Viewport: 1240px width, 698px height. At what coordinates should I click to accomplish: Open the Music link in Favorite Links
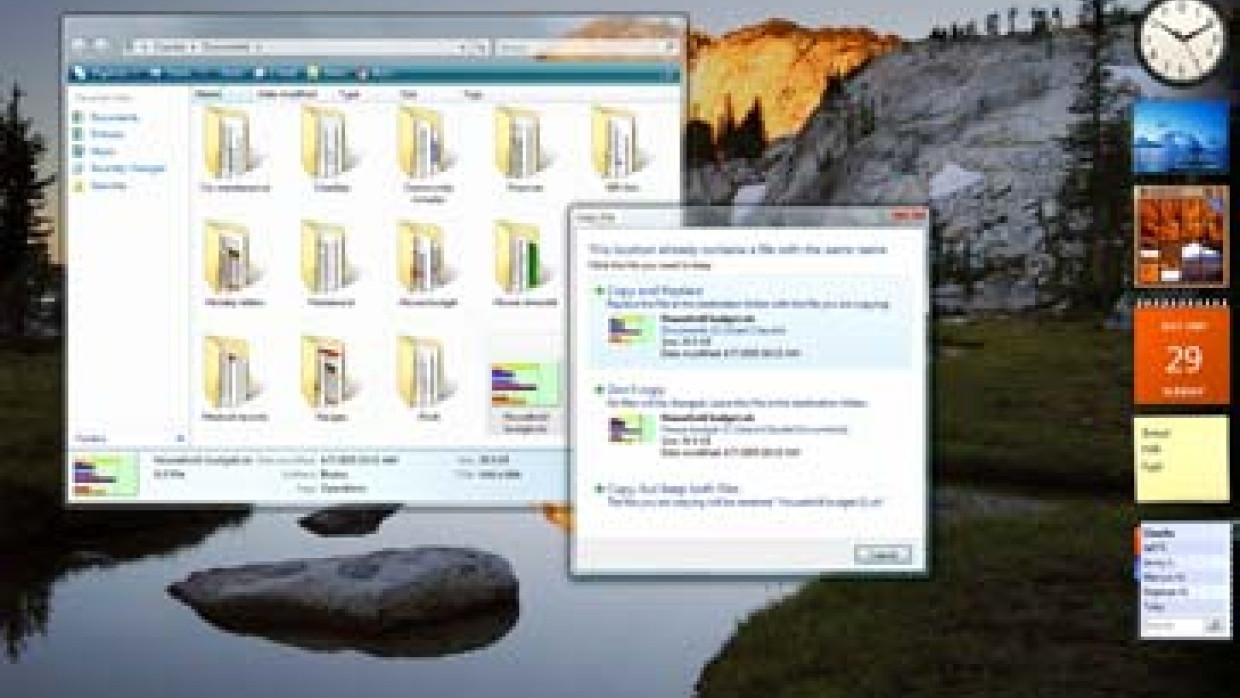point(103,151)
